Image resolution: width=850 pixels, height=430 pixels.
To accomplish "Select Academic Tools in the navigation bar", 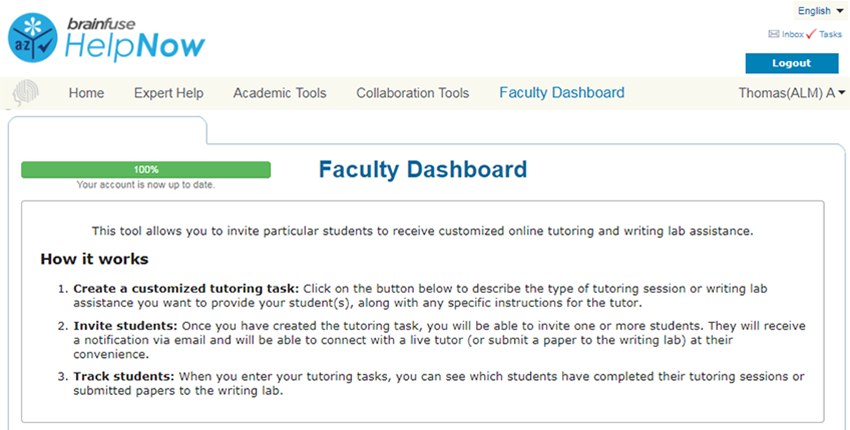I will pos(279,93).
